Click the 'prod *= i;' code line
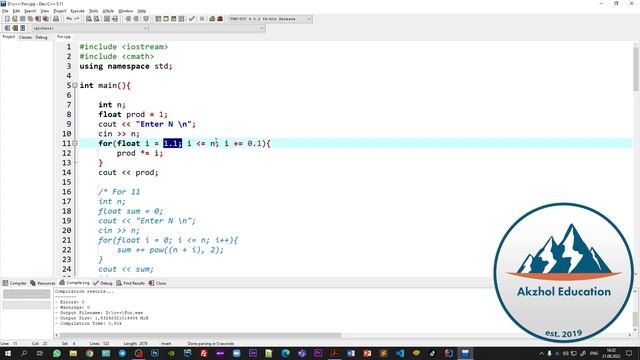Screen dimensions: 640x360 [140, 153]
